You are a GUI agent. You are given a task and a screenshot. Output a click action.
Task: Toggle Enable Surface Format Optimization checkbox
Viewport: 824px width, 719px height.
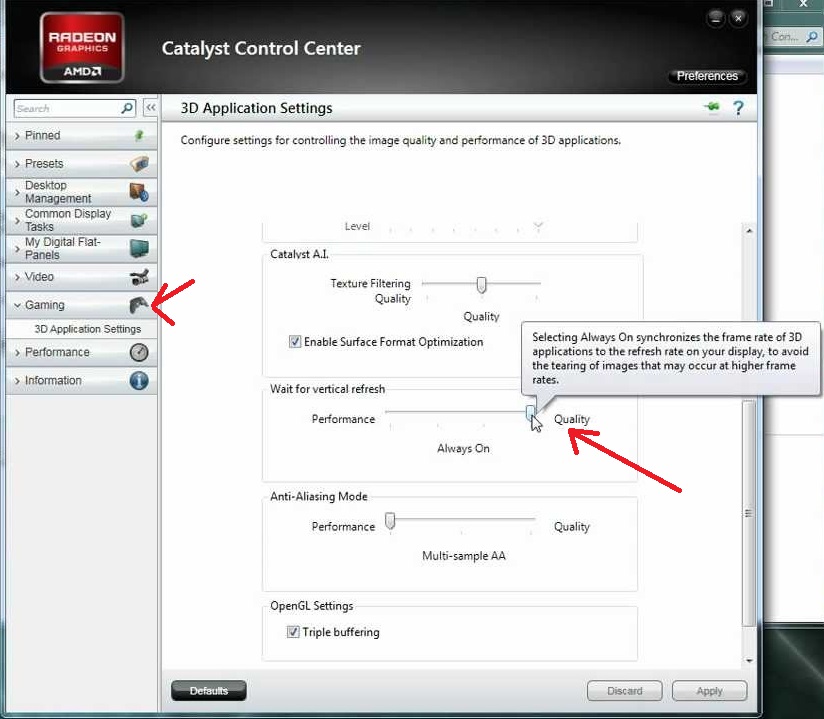pos(295,342)
